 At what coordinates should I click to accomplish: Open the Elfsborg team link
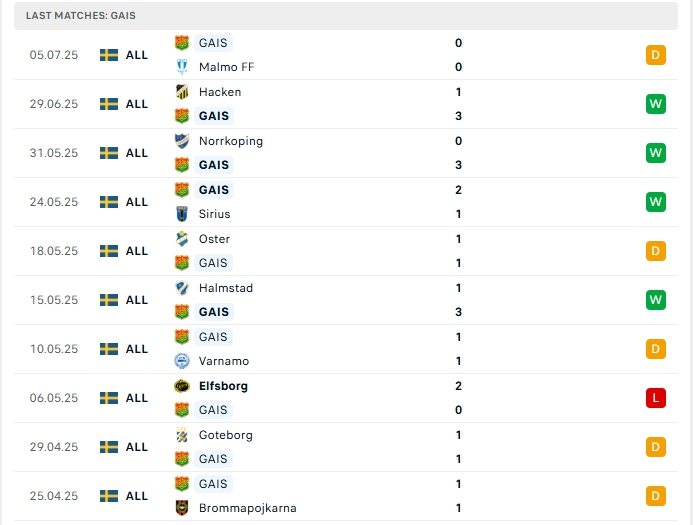click(x=223, y=386)
